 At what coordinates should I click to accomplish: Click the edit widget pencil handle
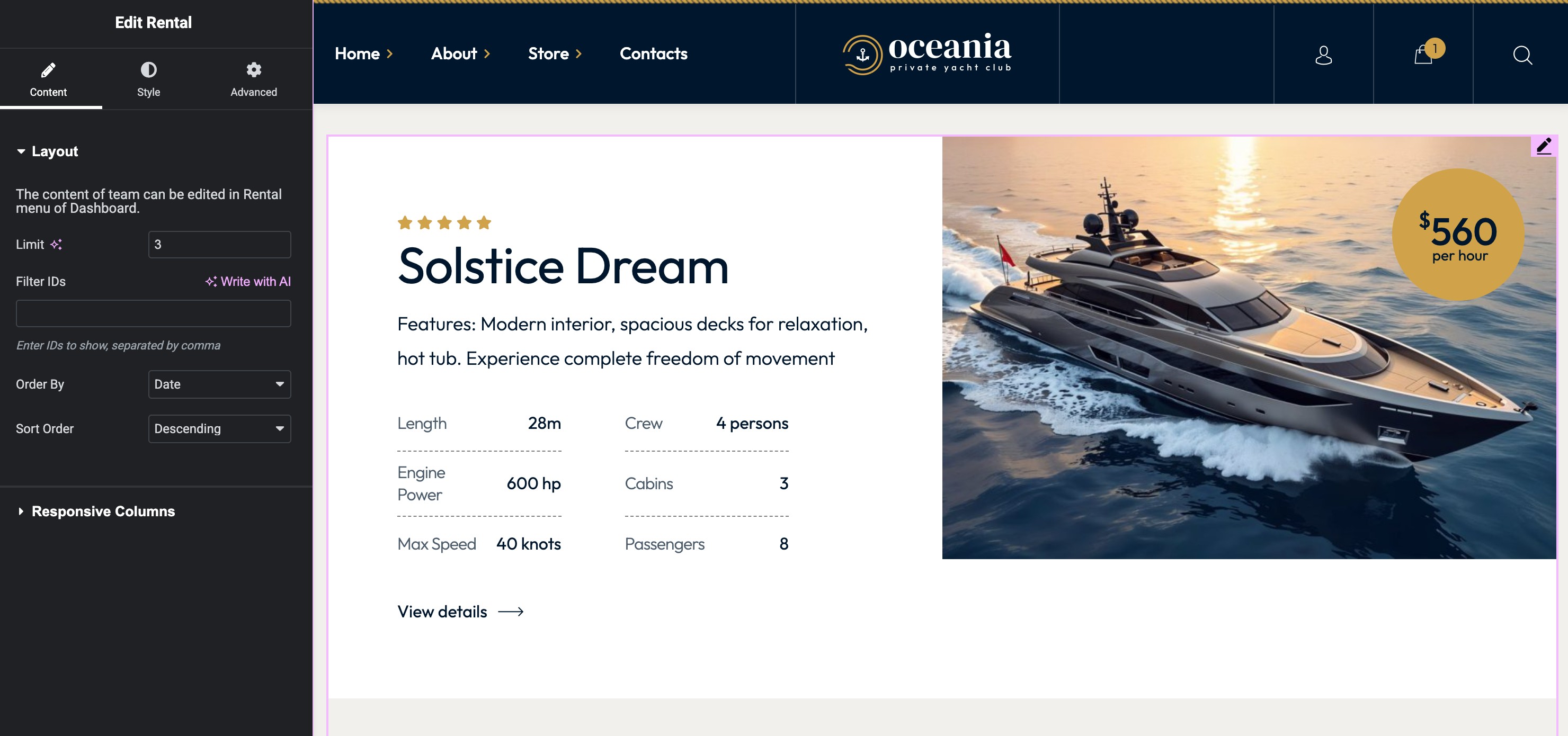coord(1544,146)
